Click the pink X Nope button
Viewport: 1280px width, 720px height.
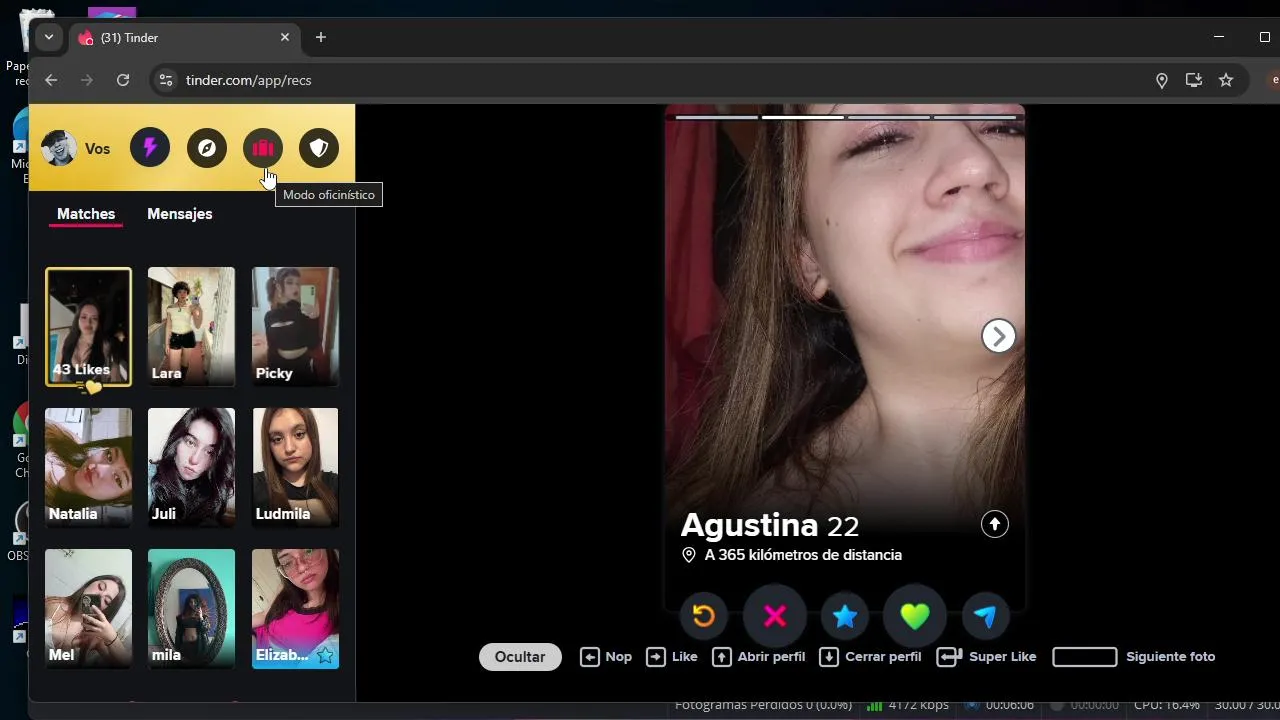775,616
